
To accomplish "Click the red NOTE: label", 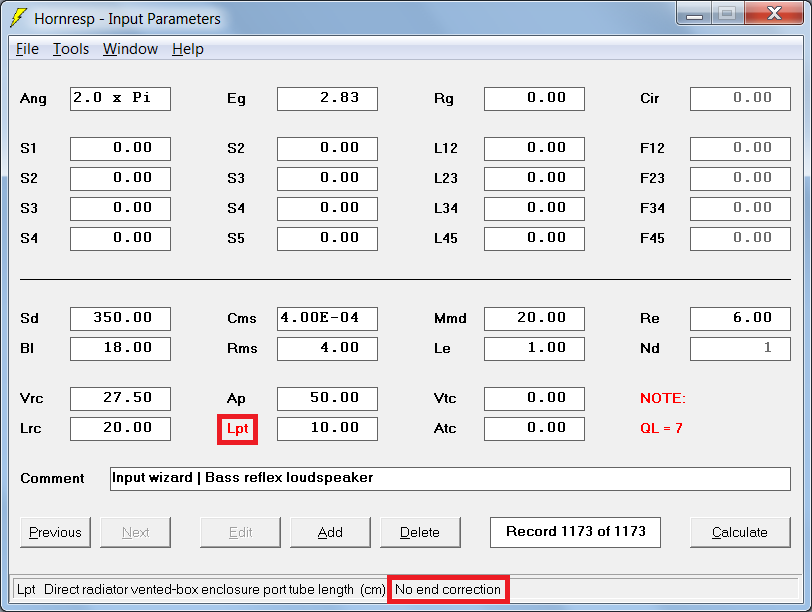I will 663,399.
